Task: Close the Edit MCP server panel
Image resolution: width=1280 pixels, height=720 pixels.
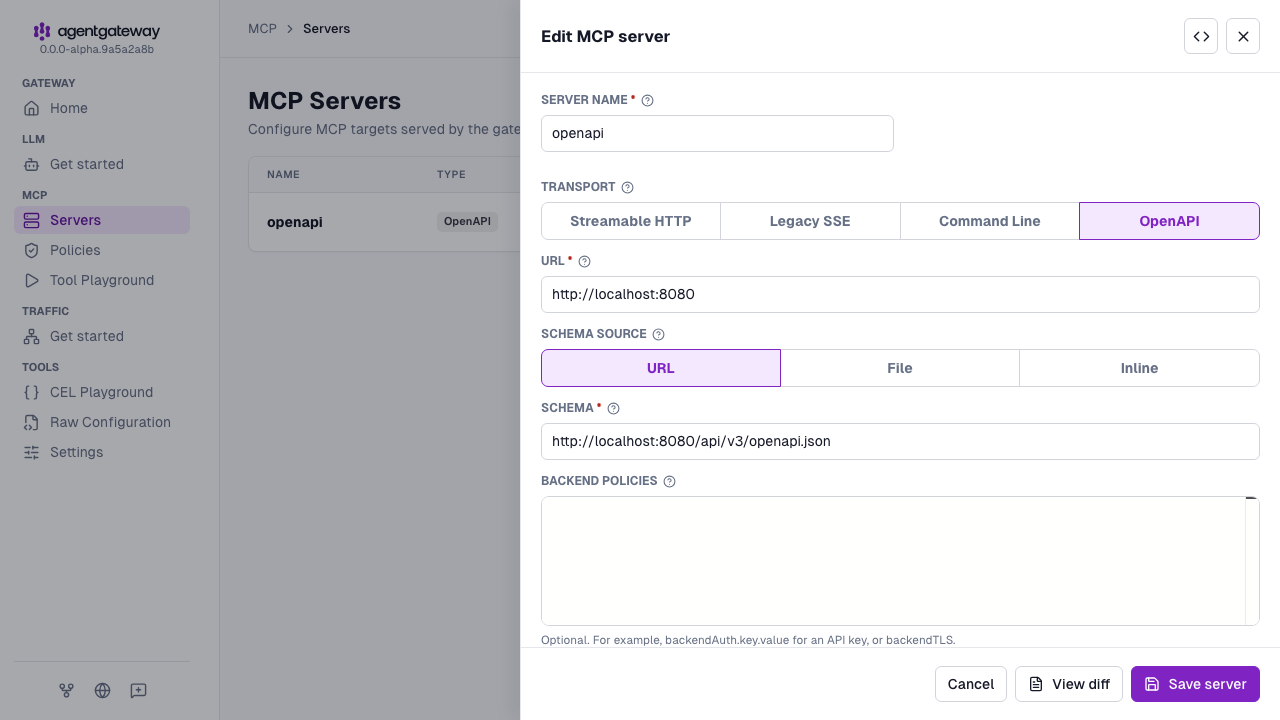Action: click(x=1243, y=36)
